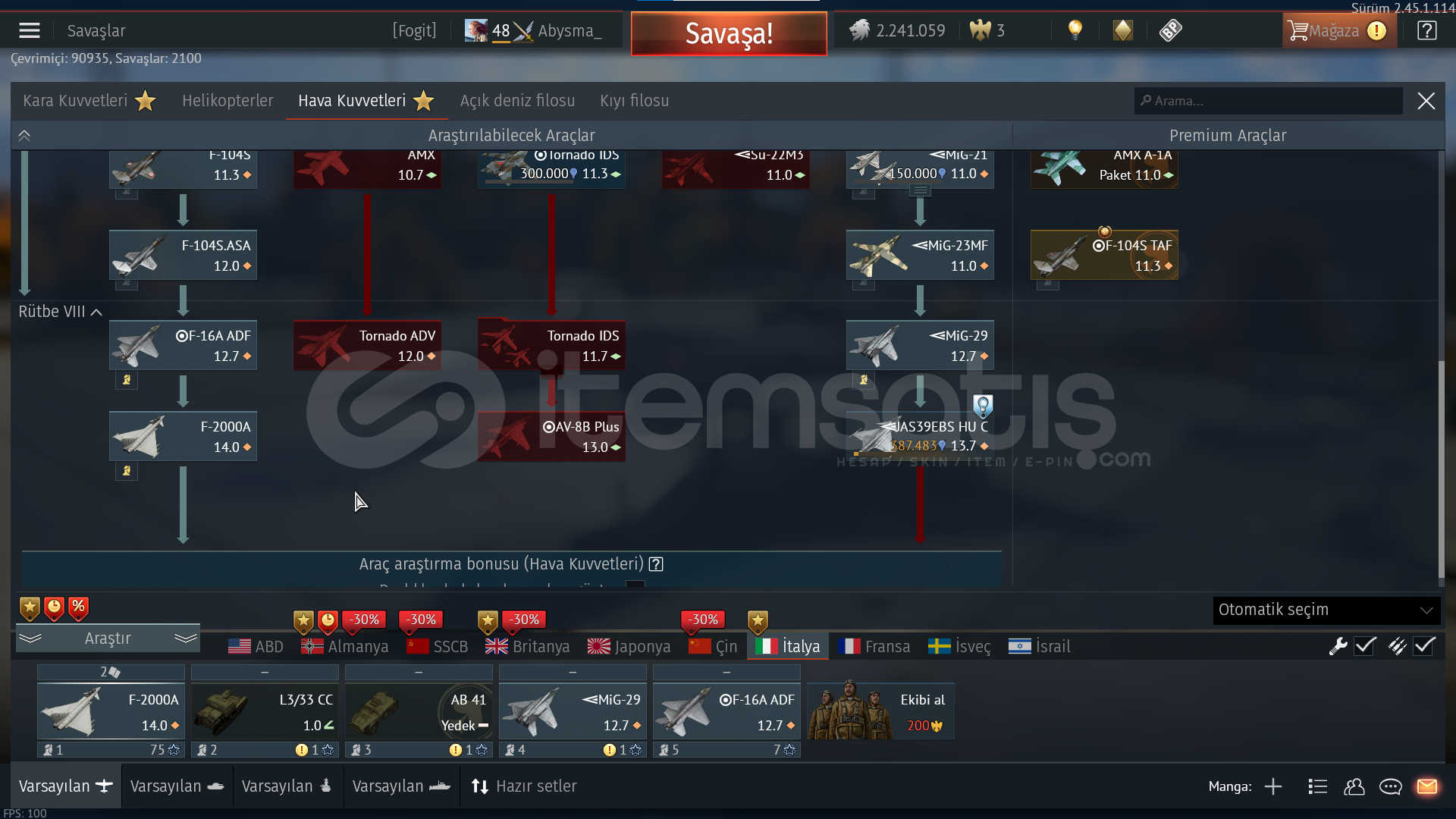Toggle the last checkmark at nations row end
Image resolution: width=1456 pixels, height=819 pixels.
(x=1424, y=646)
